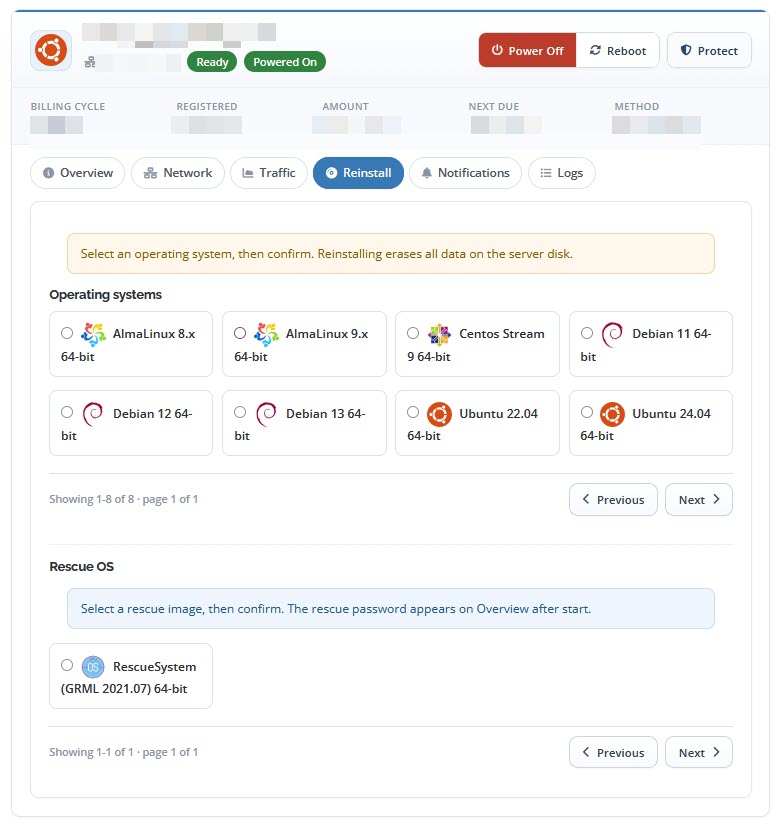Click the Ready status badge
This screenshot has height=830, width=781.
point(212,62)
